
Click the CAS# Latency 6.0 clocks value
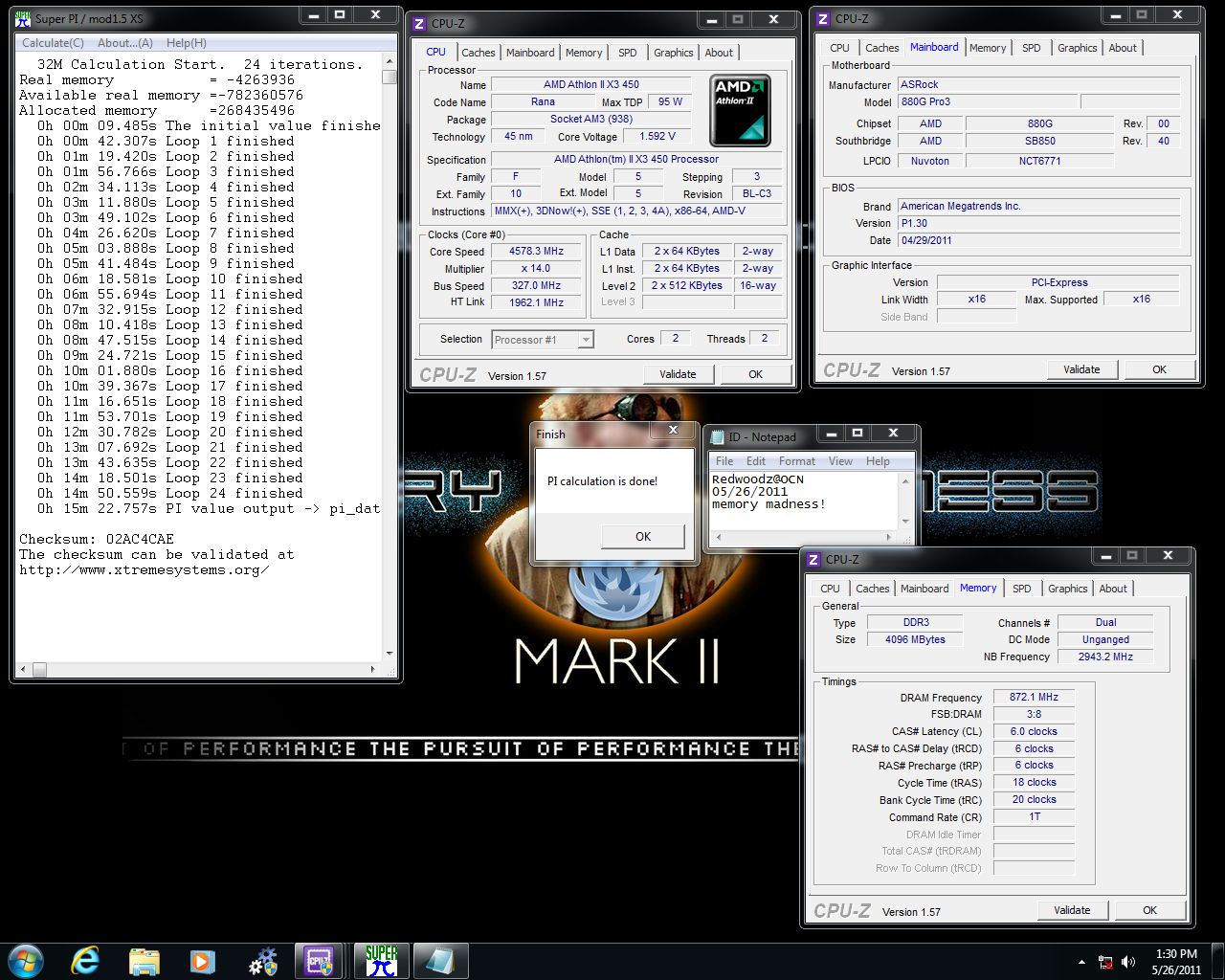tap(1034, 731)
